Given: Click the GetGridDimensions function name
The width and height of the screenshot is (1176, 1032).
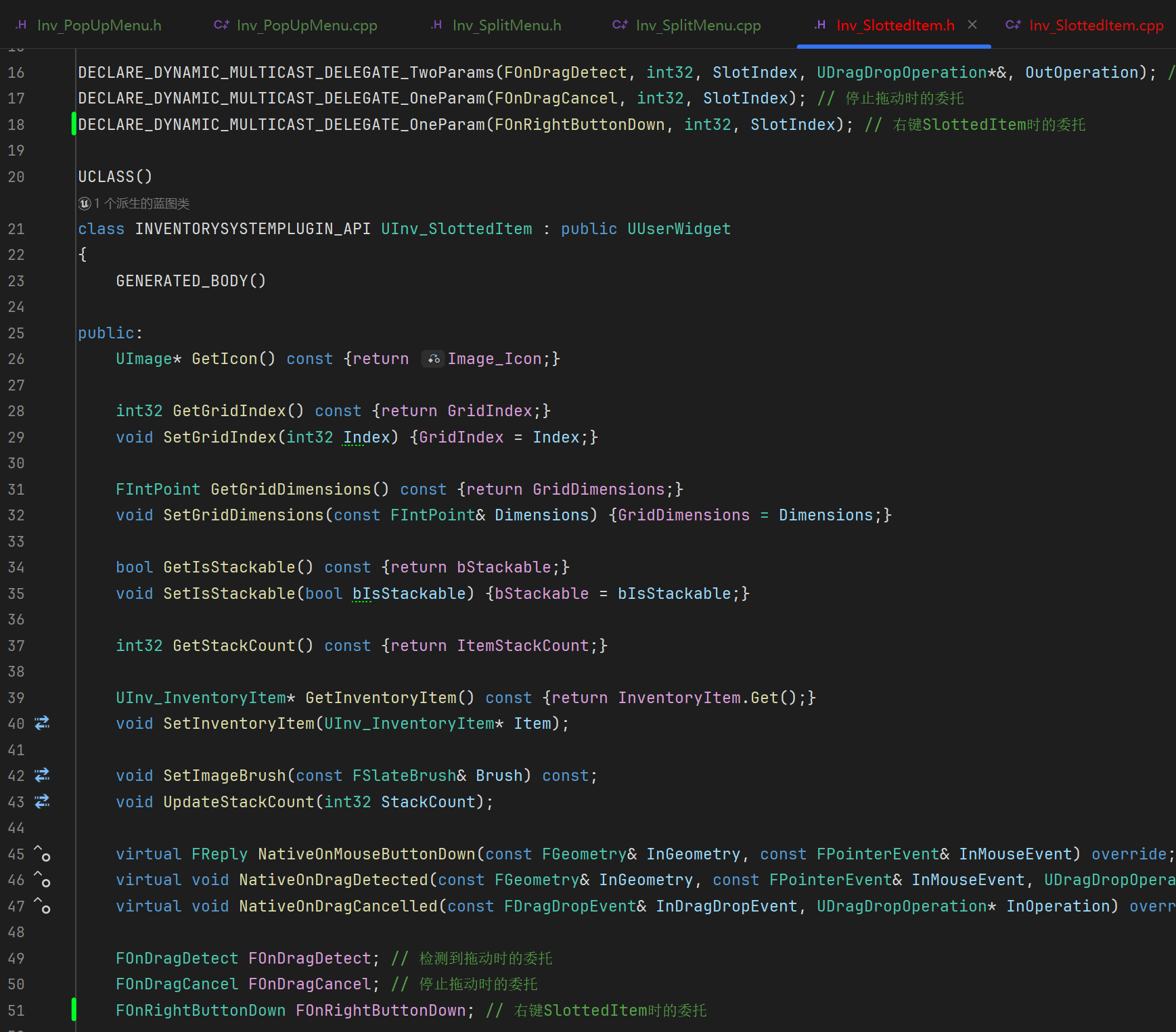Looking at the screenshot, I should 291,489.
